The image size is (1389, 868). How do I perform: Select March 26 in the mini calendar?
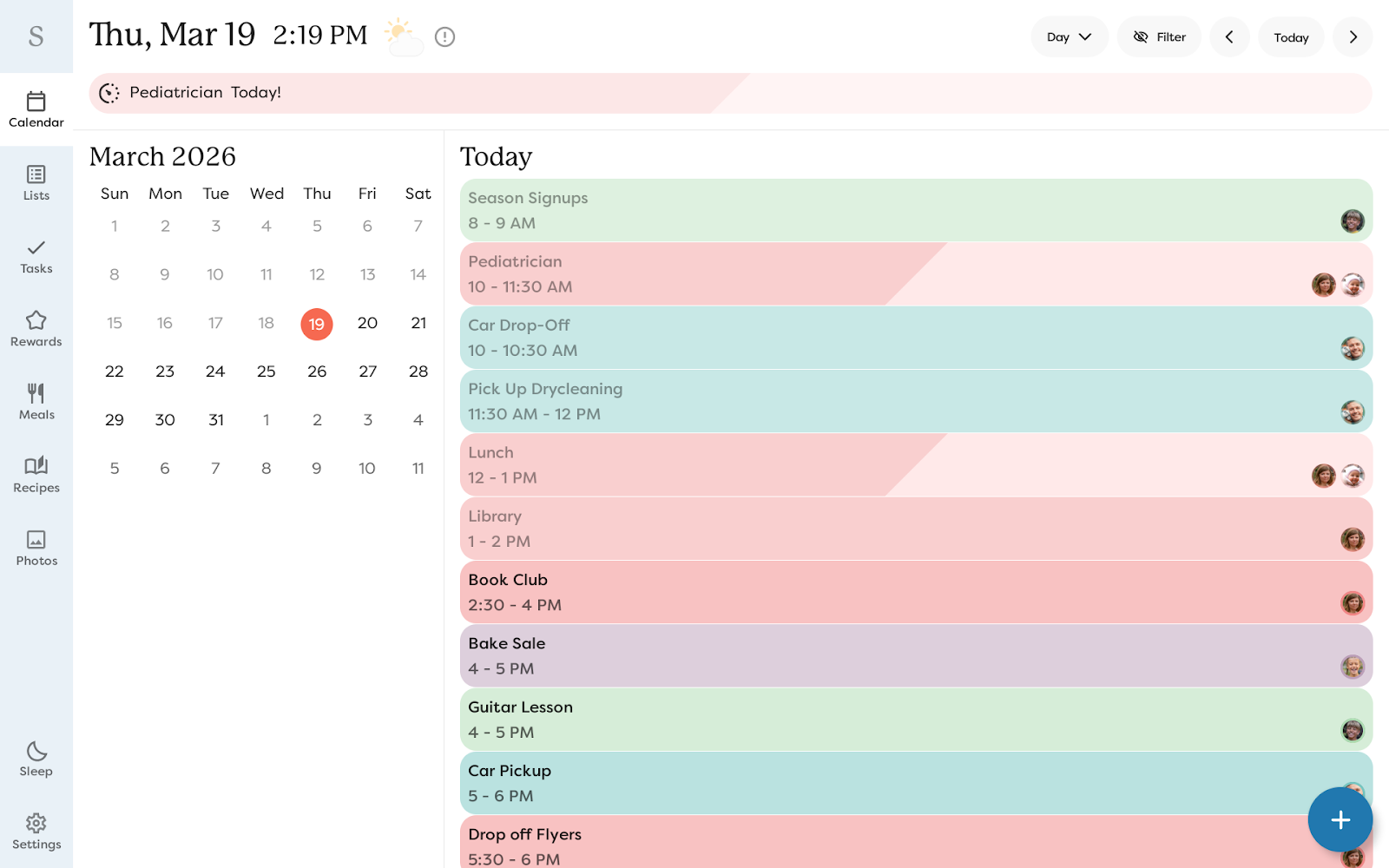(x=317, y=372)
